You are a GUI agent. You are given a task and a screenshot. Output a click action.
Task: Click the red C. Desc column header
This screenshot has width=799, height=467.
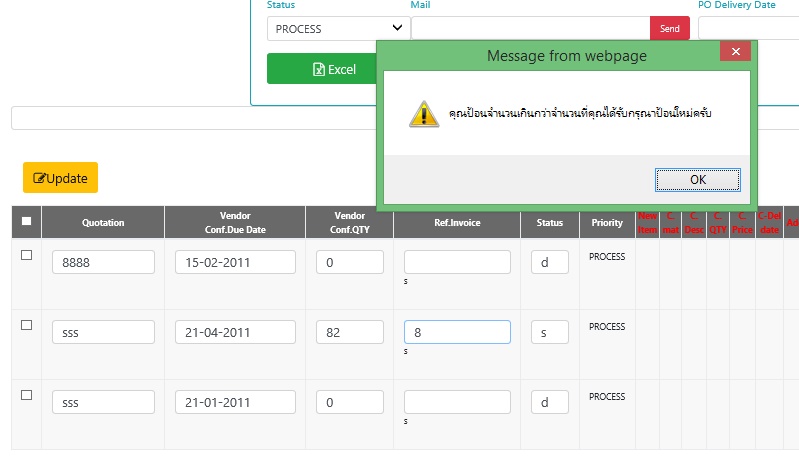click(x=694, y=223)
